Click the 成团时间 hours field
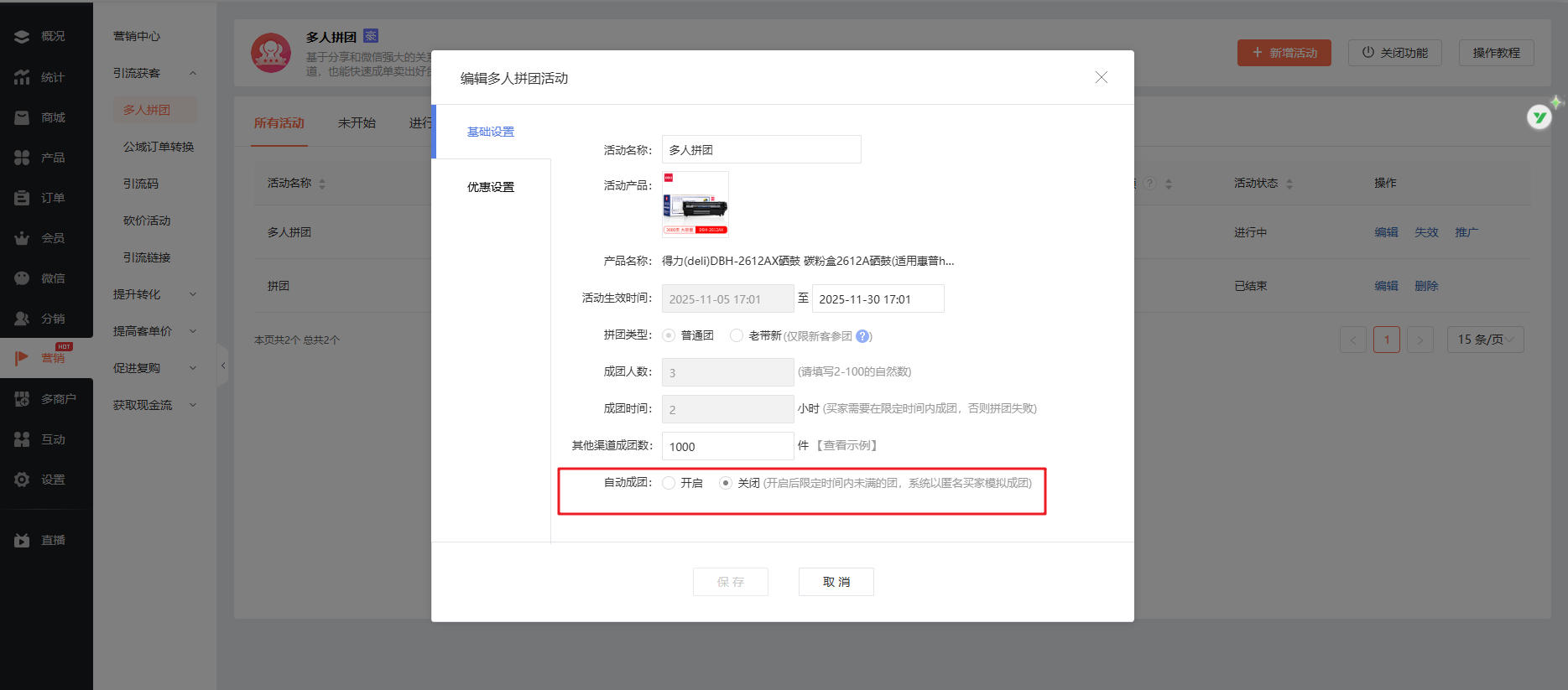Image resolution: width=1568 pixels, height=690 pixels. (728, 409)
